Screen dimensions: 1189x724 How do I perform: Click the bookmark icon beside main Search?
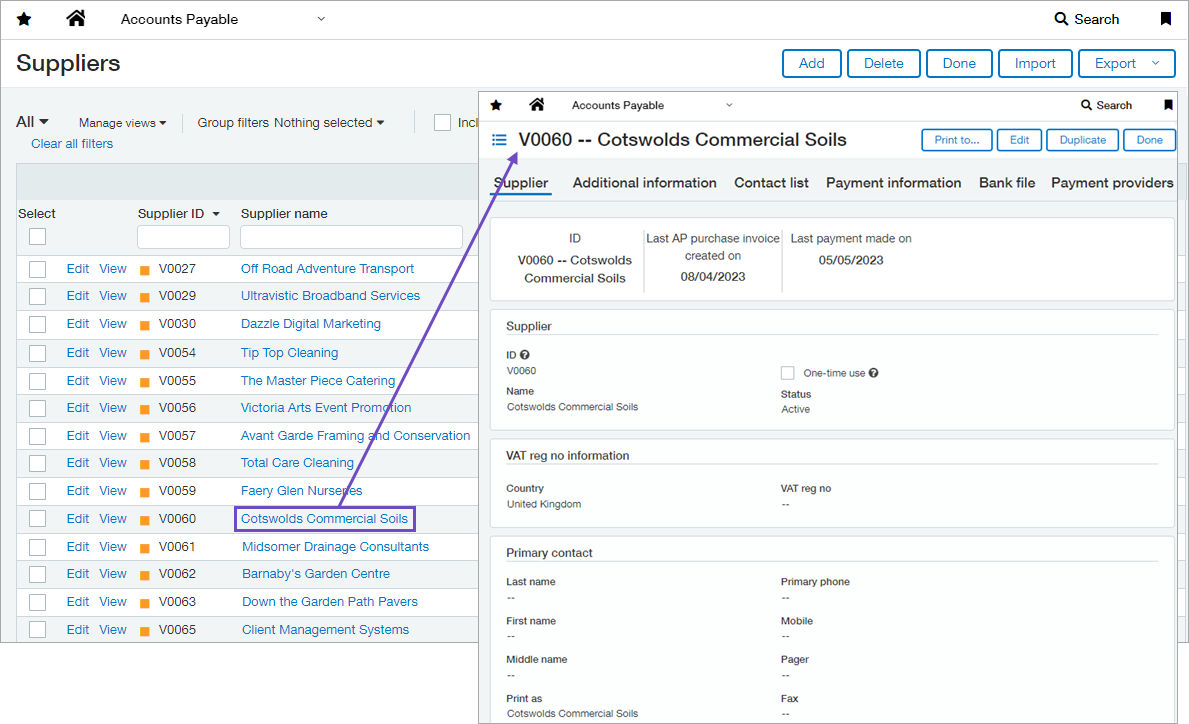coord(1165,19)
